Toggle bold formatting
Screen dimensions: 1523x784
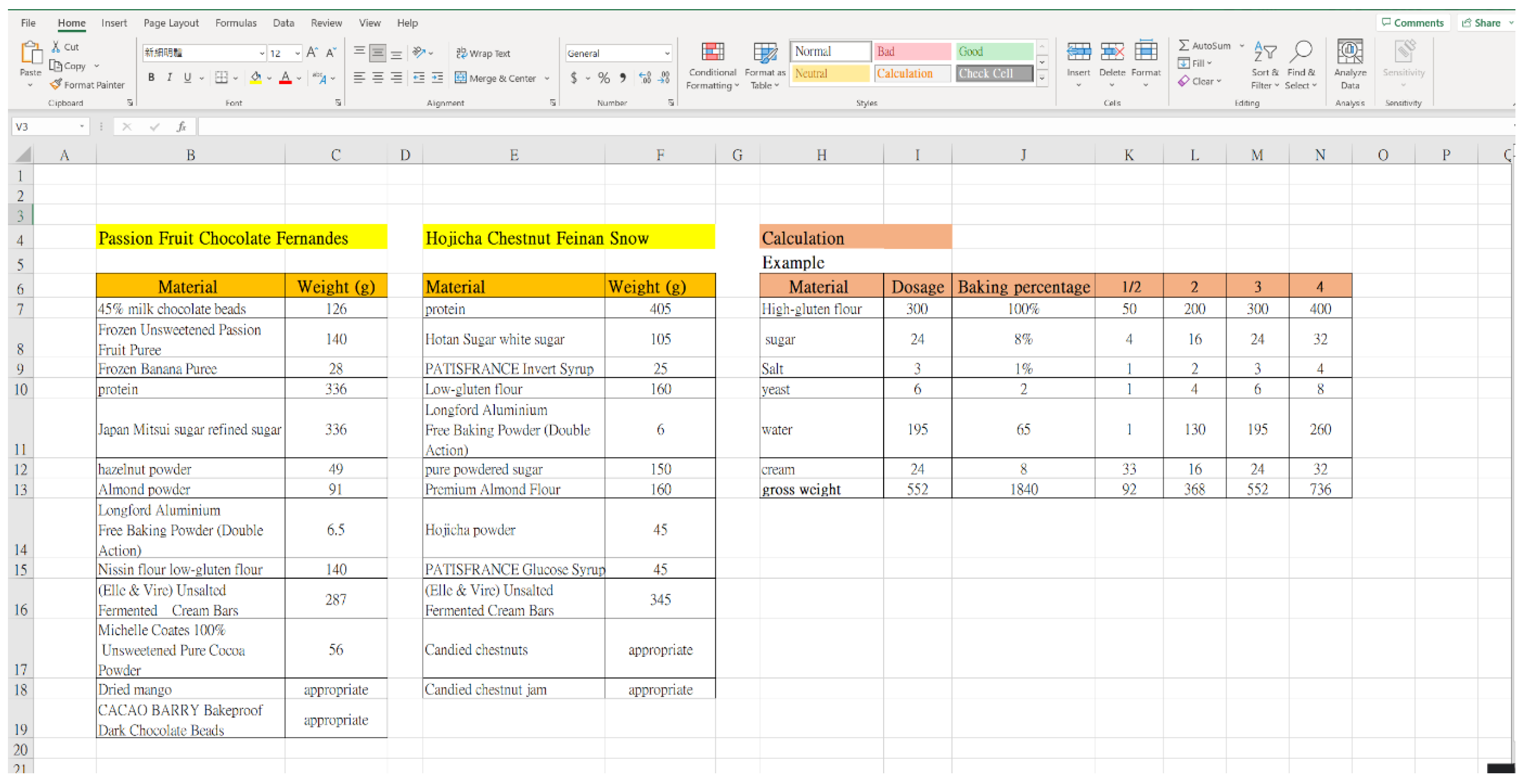151,77
